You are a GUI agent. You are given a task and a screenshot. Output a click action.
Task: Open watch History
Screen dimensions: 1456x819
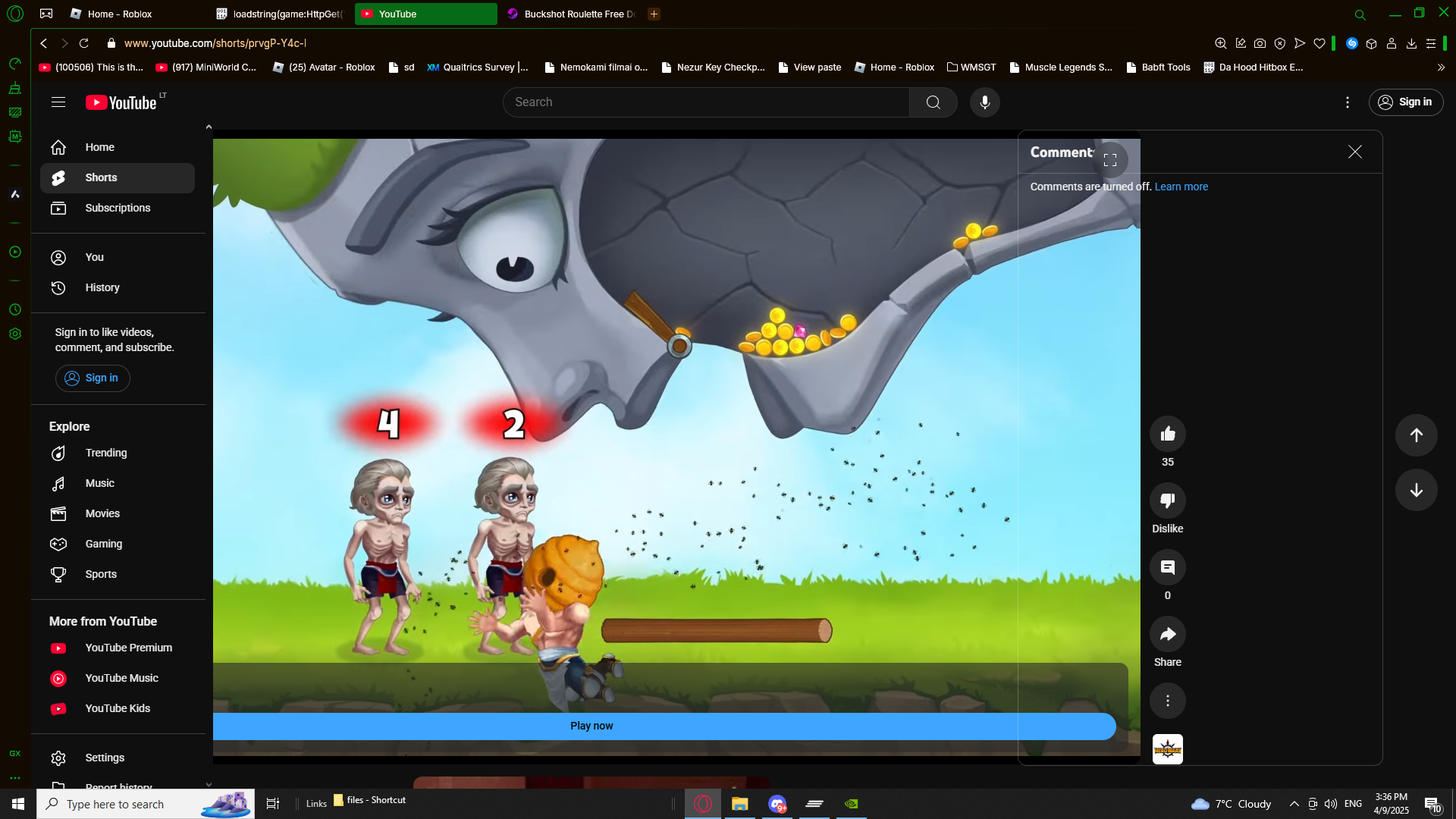click(118, 287)
